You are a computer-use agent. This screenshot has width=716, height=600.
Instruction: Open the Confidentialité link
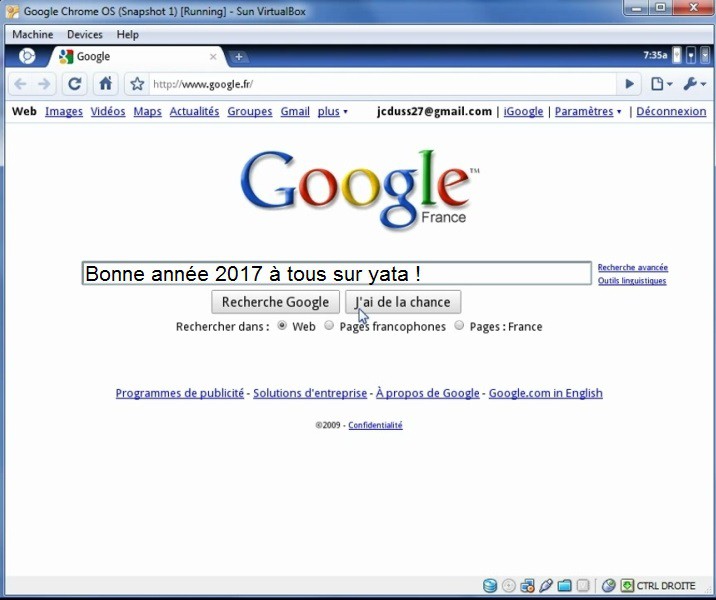375,425
